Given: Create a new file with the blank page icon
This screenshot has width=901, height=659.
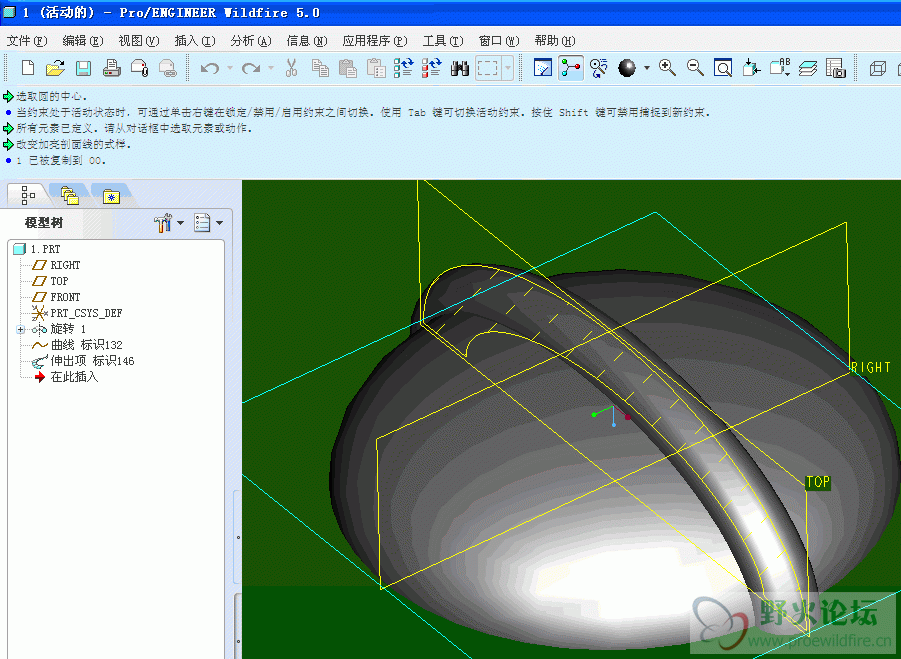Looking at the screenshot, I should tap(28, 68).
